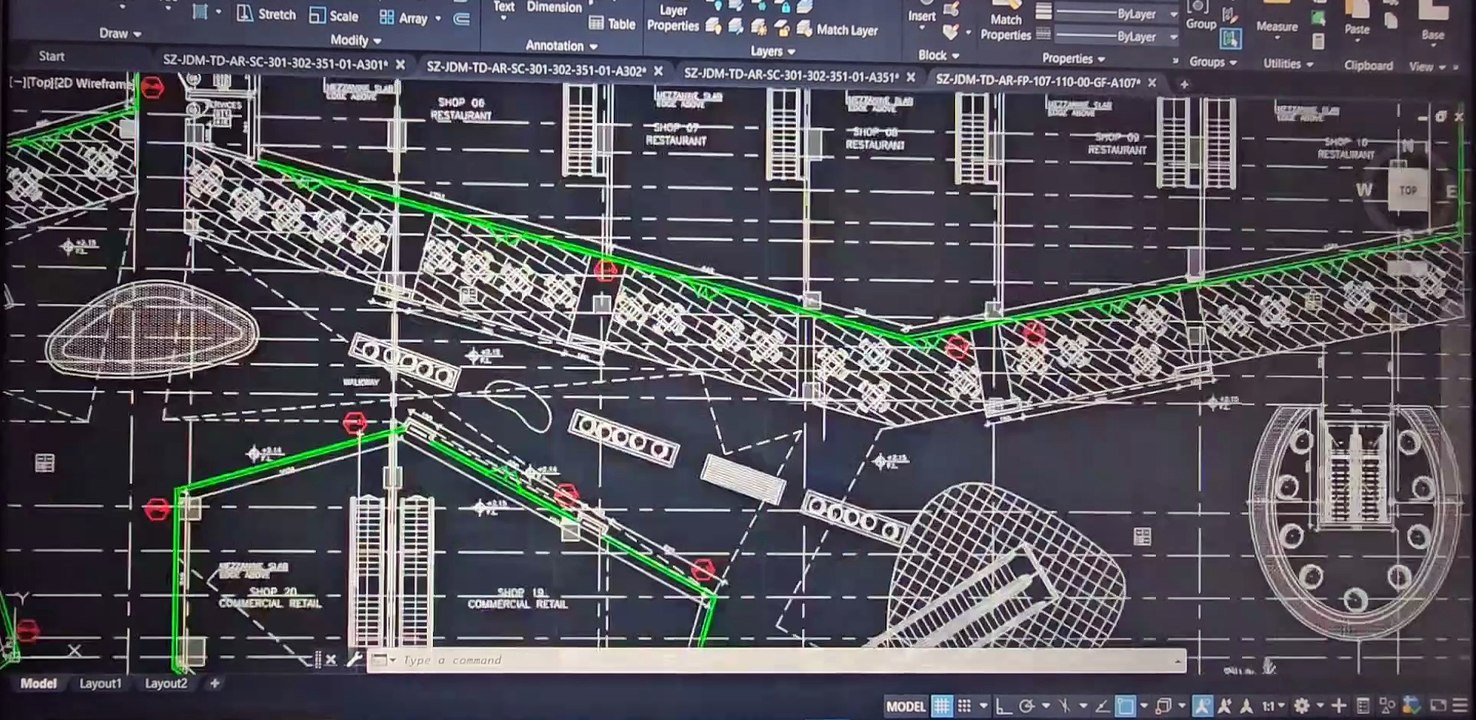Switch to the Start tab
Viewport: 1476px width, 720px height.
pos(52,57)
